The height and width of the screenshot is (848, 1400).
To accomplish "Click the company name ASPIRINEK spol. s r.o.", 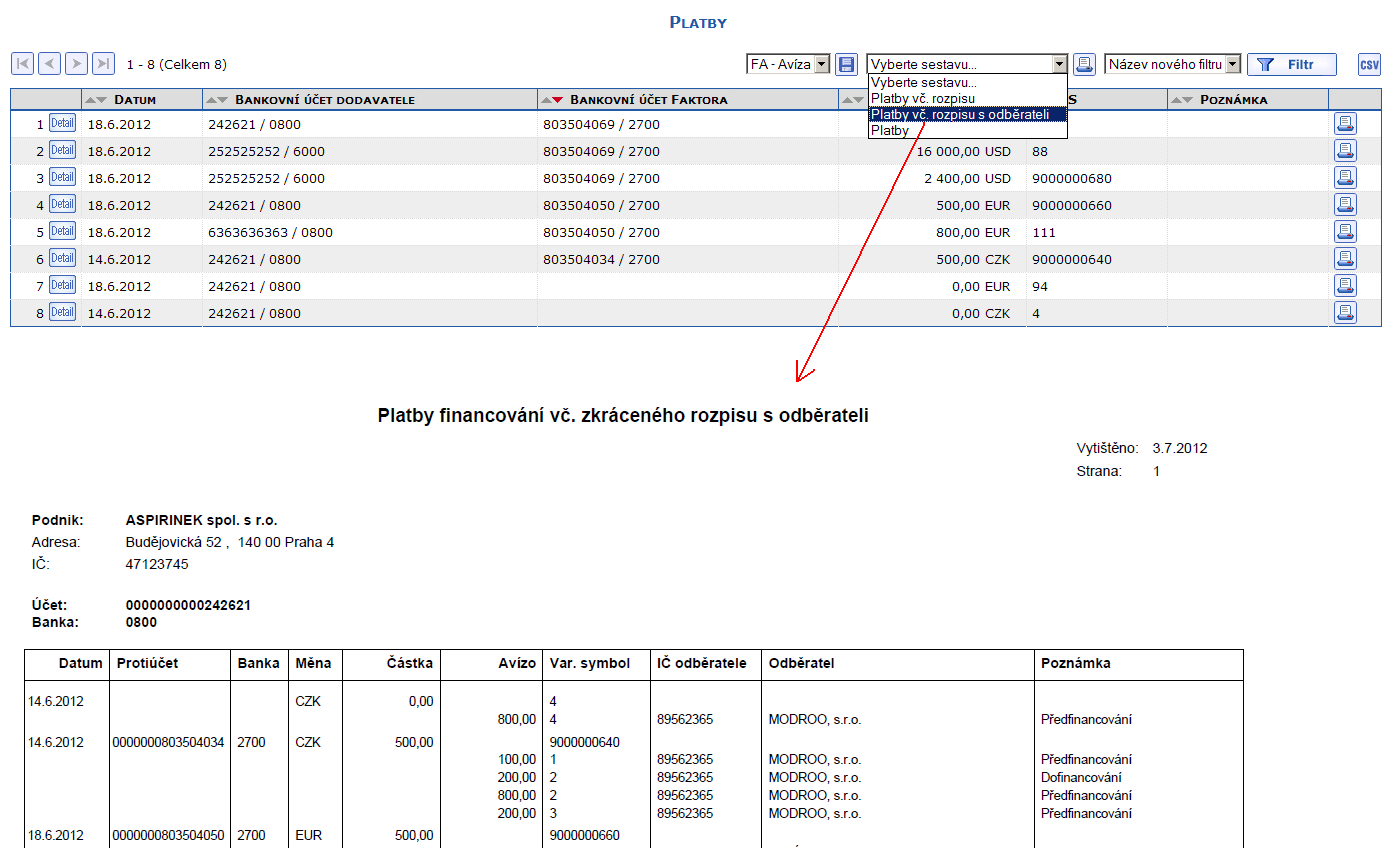I will [x=202, y=520].
